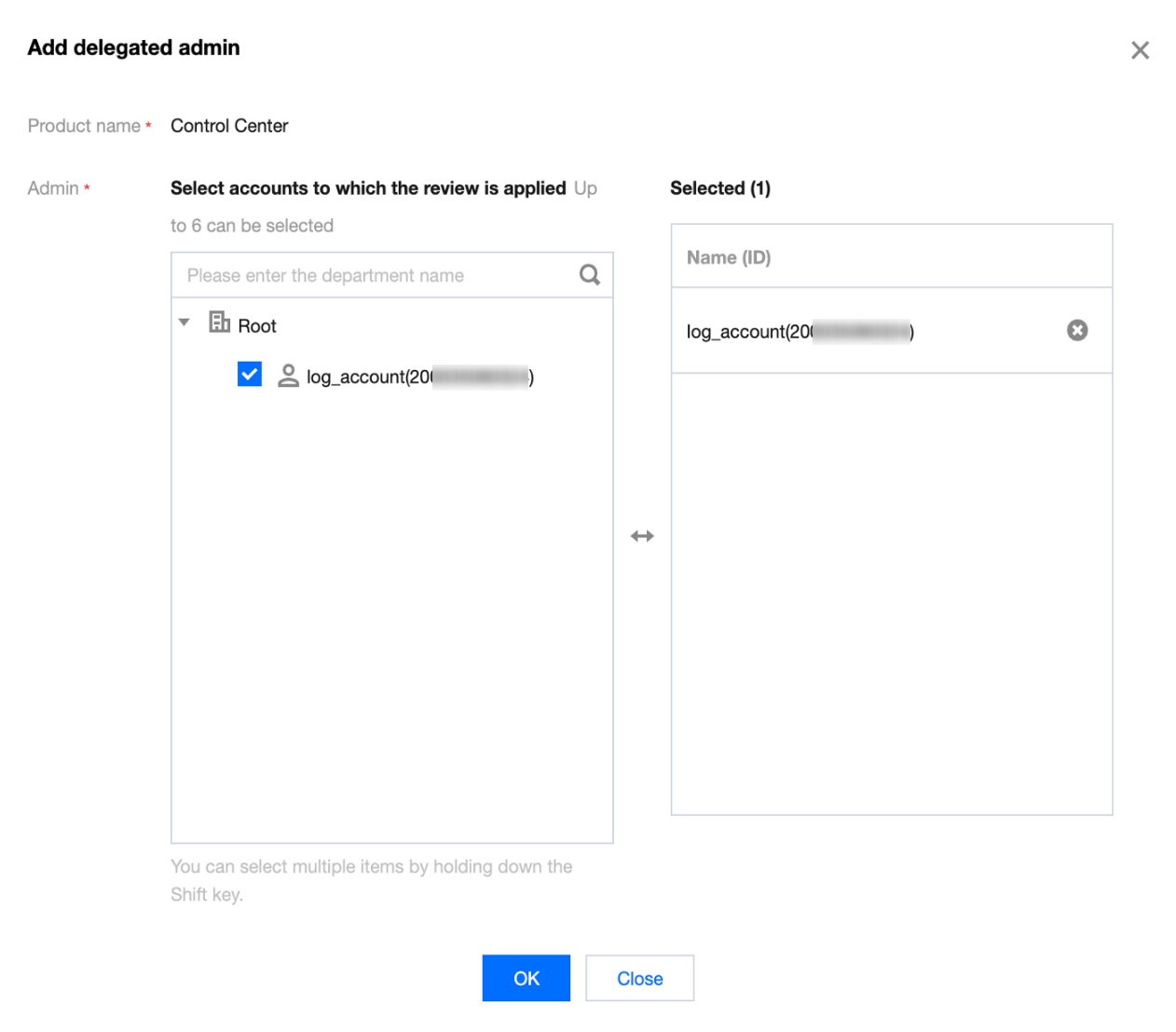Confirm with the OK button

526,978
